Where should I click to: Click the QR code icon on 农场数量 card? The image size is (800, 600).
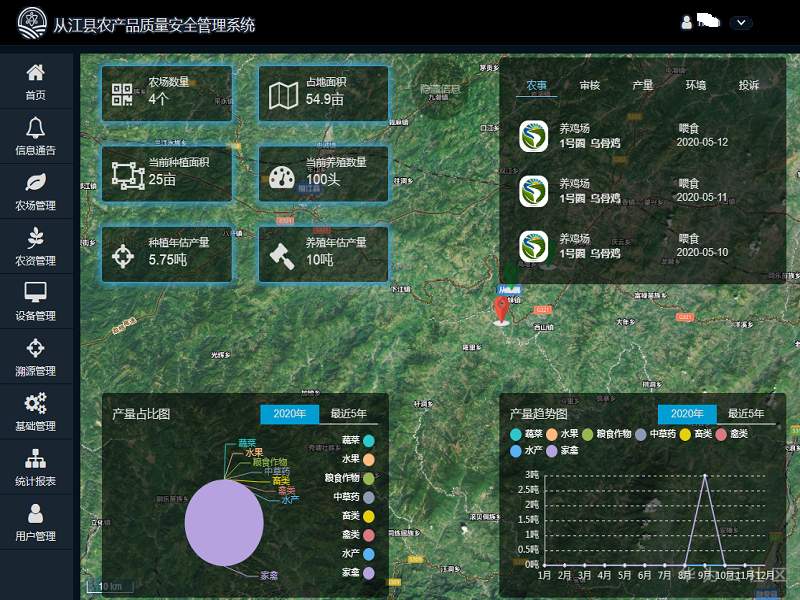point(122,94)
